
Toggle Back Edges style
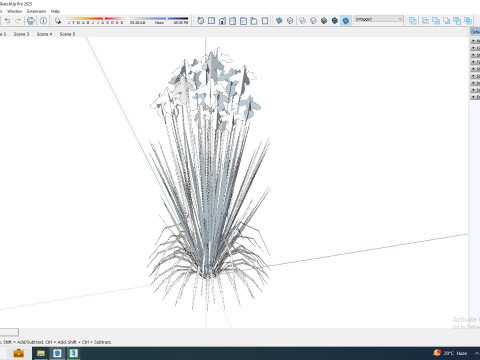(x=290, y=21)
